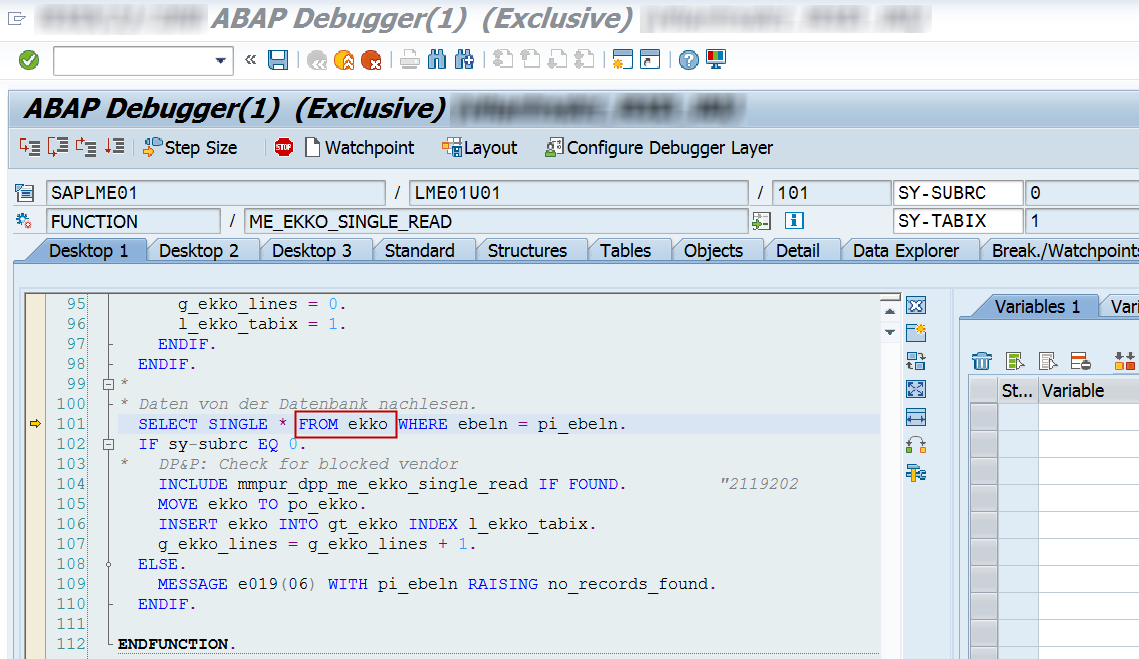Save using the disk icon
The height and width of the screenshot is (659, 1139).
click(x=280, y=60)
